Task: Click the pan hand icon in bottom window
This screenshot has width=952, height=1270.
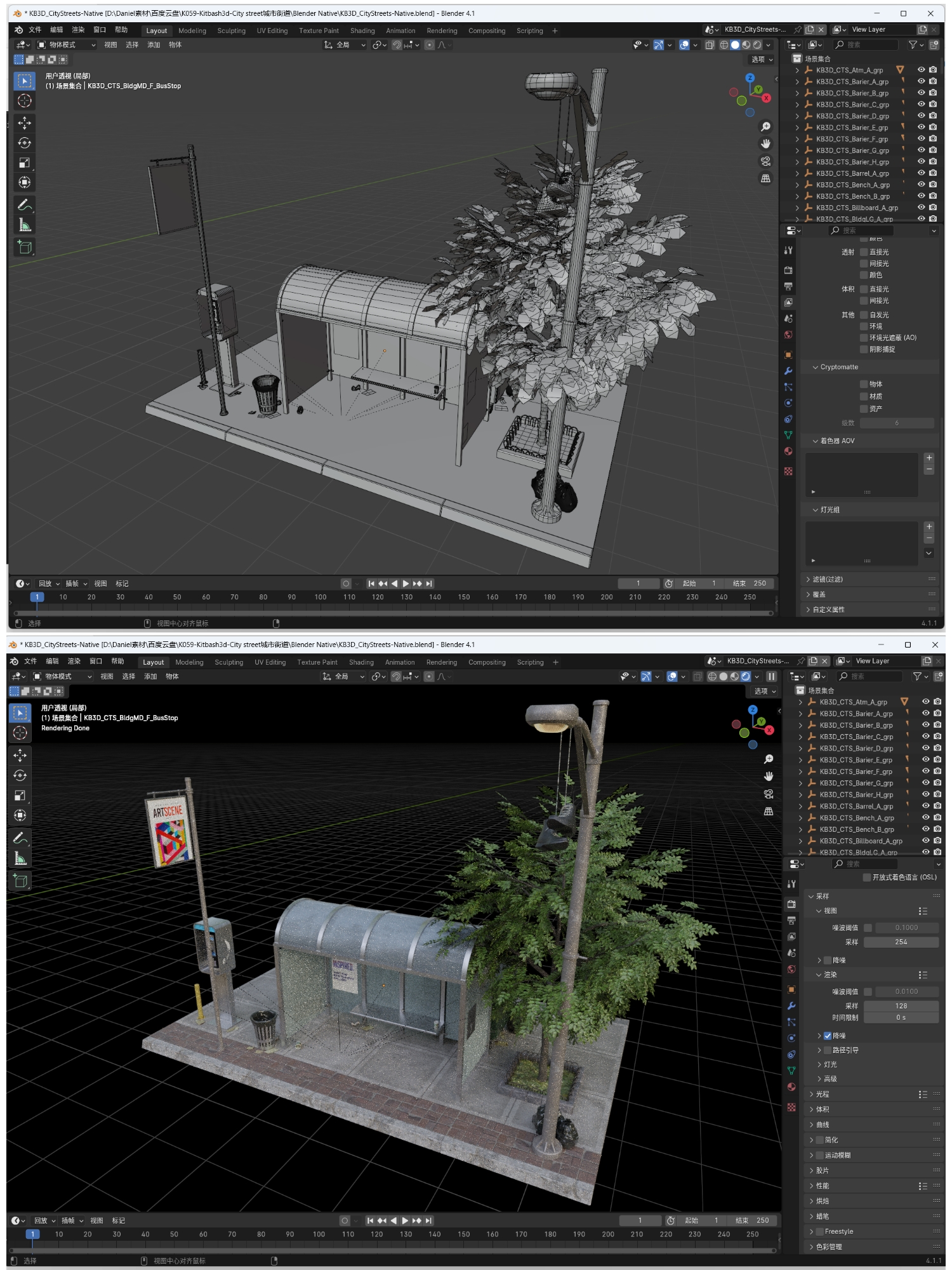Action: point(769,777)
